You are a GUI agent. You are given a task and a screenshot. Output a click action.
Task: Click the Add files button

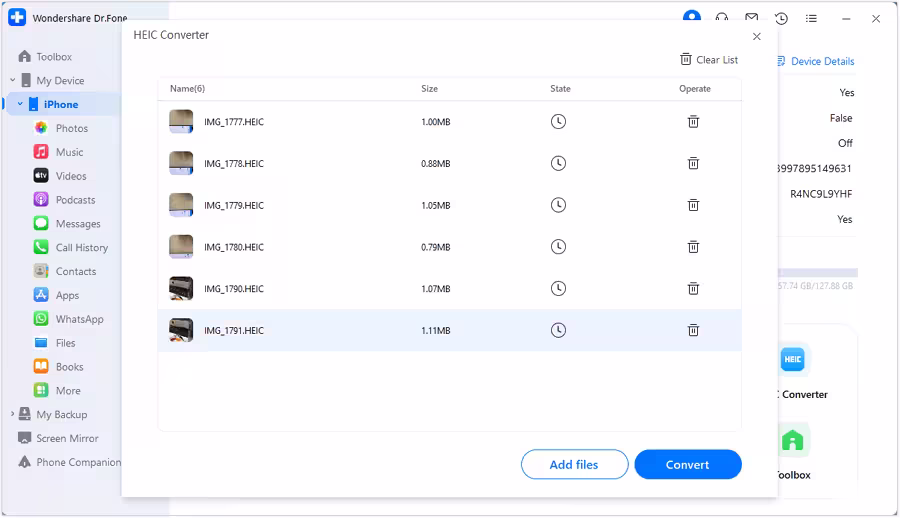[574, 464]
